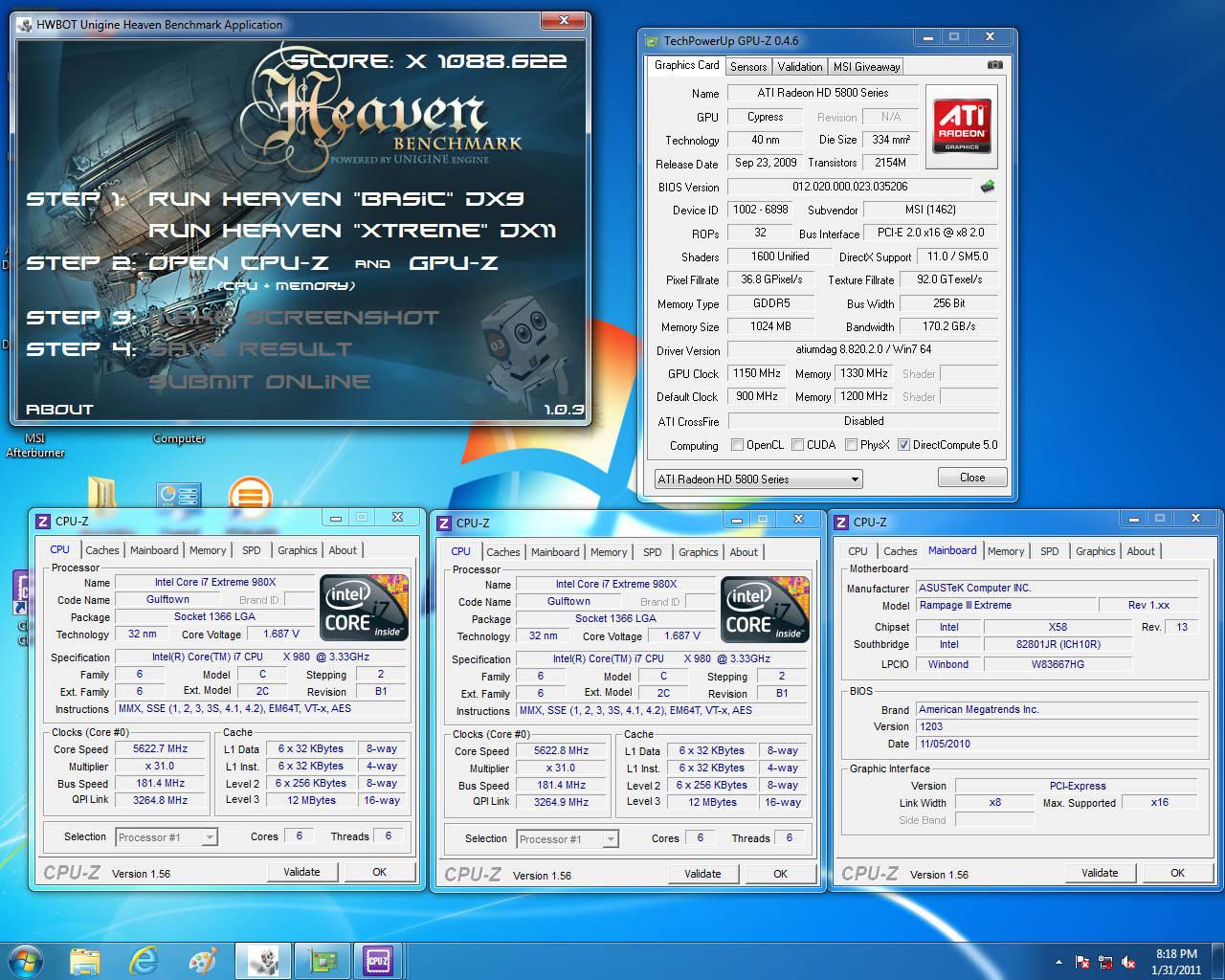This screenshot has width=1225, height=980.
Task: Click OK in the Mainboard CPU-Z window
Action: pyautogui.click(x=1178, y=873)
